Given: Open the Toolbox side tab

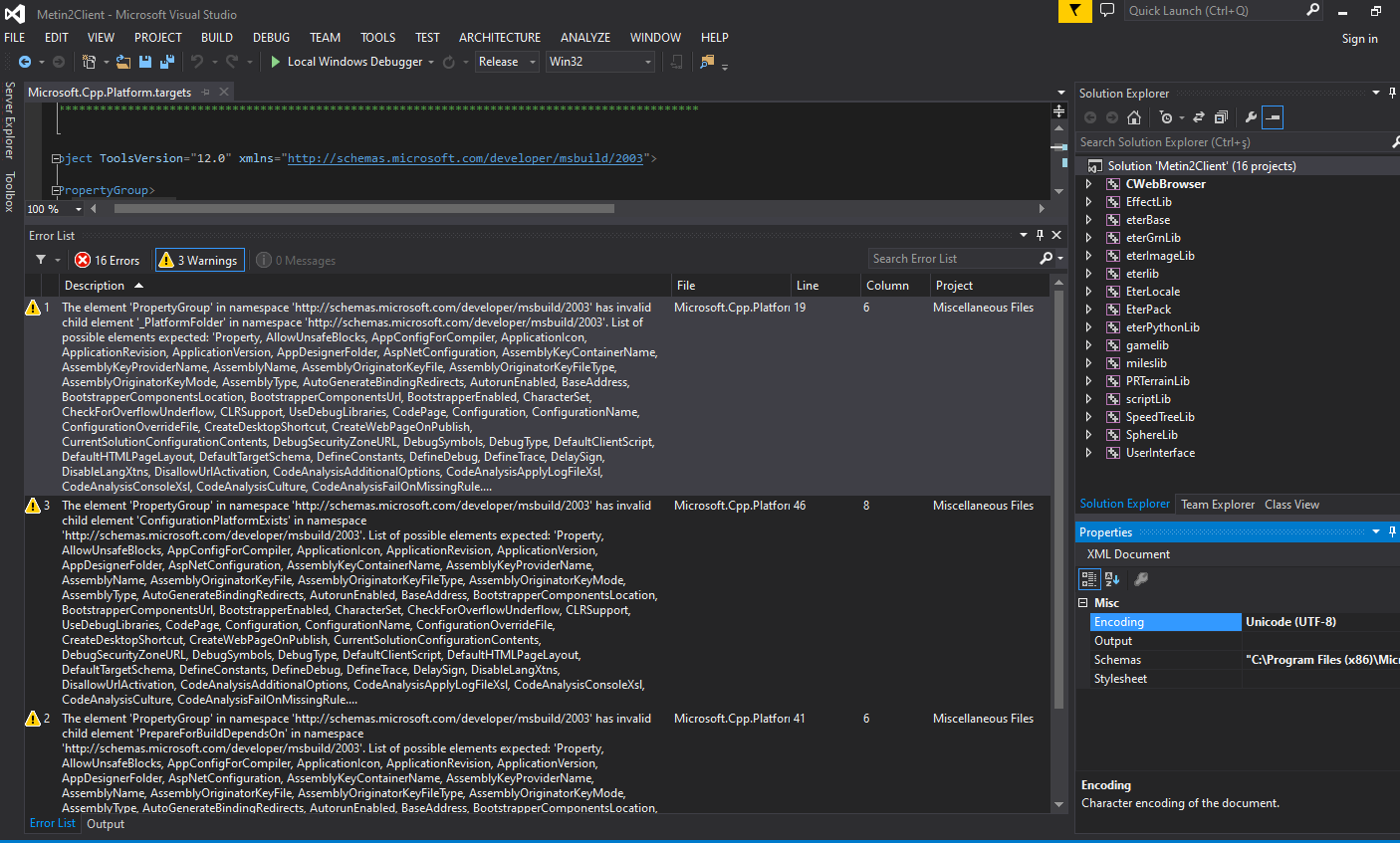Looking at the screenshot, I should [10, 191].
